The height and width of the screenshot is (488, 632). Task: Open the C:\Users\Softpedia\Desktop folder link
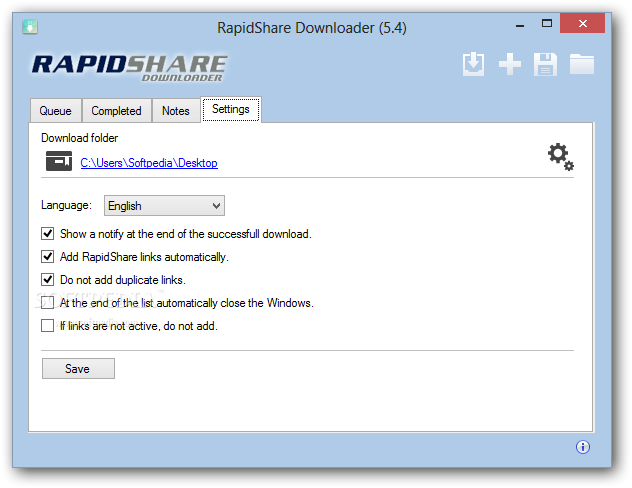149,163
